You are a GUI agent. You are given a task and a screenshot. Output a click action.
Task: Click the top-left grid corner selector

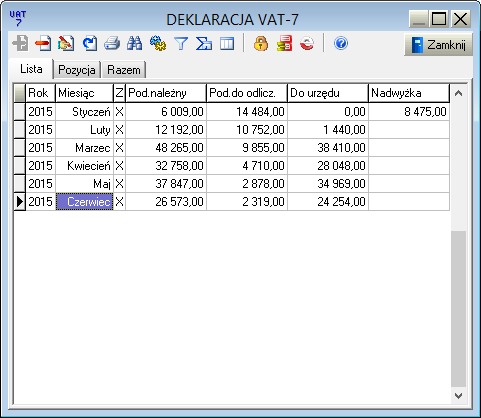[20, 93]
